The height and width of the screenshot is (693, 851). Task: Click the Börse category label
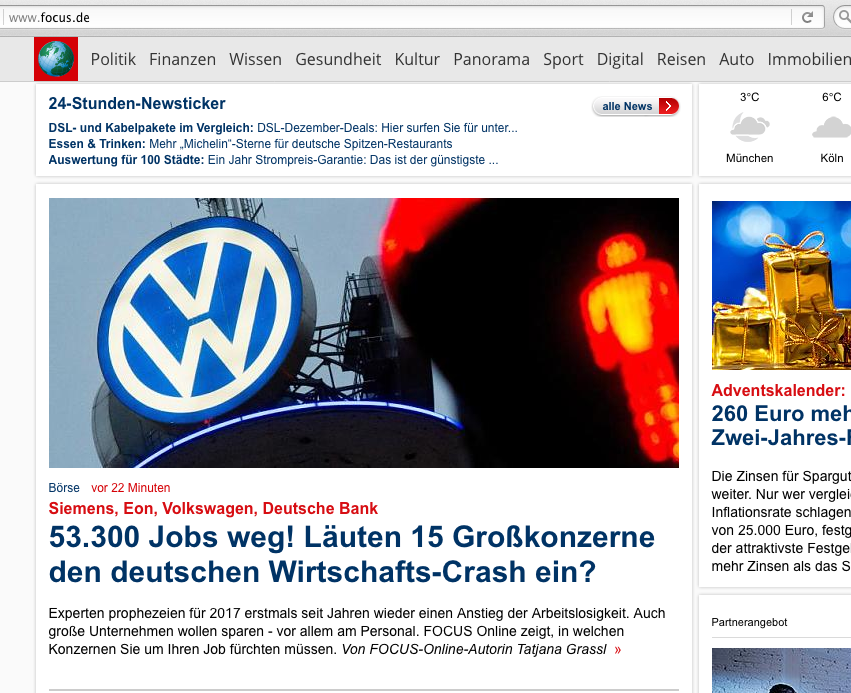64,488
